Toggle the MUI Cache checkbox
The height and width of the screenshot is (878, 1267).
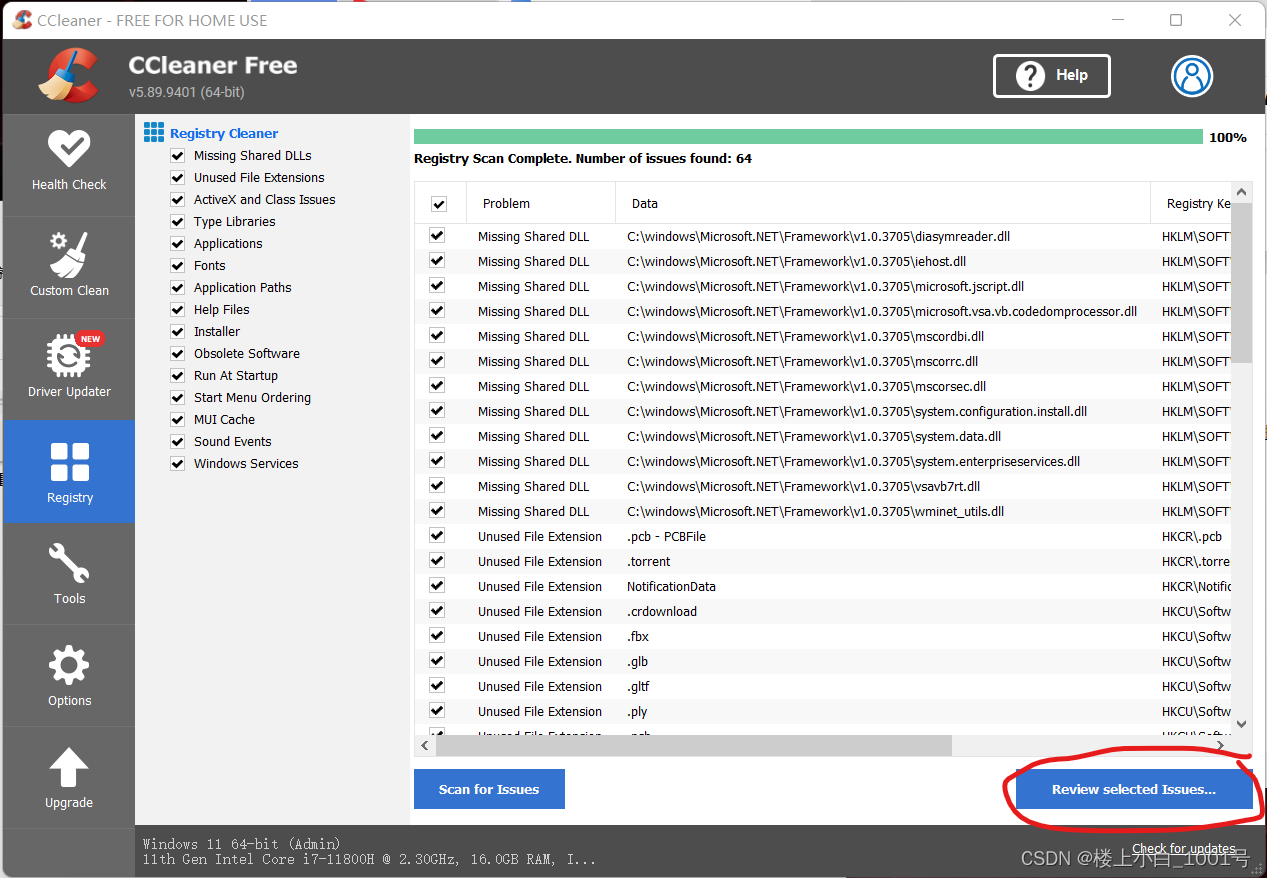pyautogui.click(x=178, y=420)
